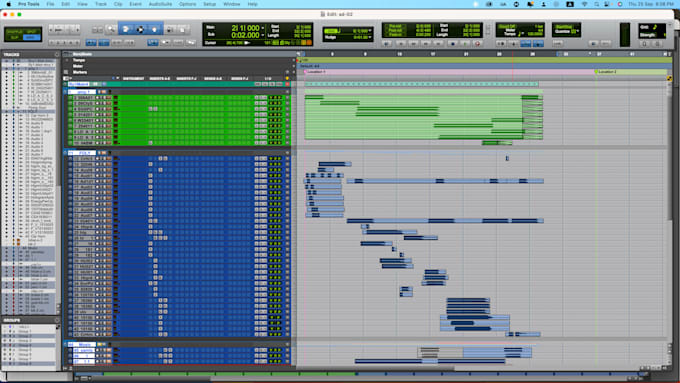Open the Clip menu
This screenshot has width=680, height=383.
pyautogui.click(x=118, y=4)
